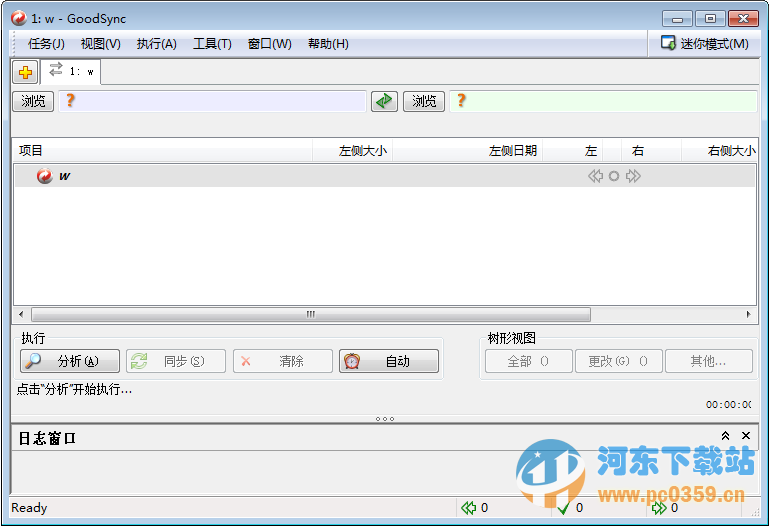The image size is (770, 526).
Task: Click the scrollbar left arrow
Action: pos(21,314)
